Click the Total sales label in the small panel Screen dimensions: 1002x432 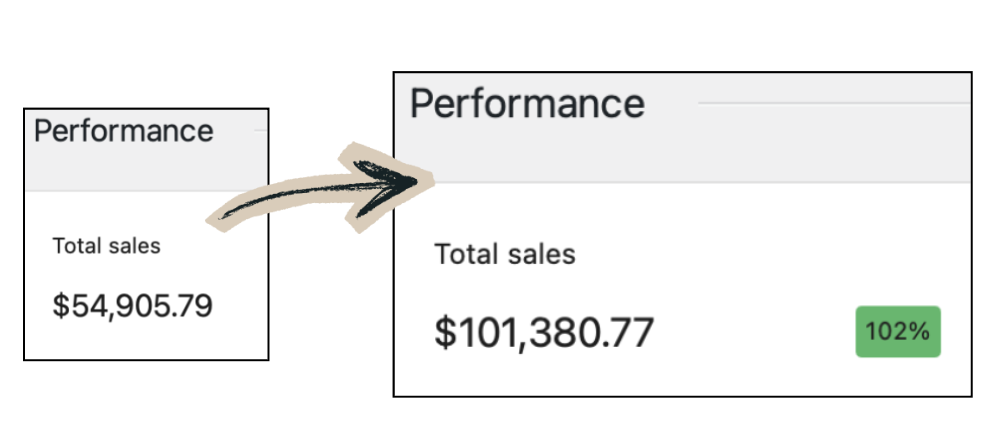click(106, 245)
